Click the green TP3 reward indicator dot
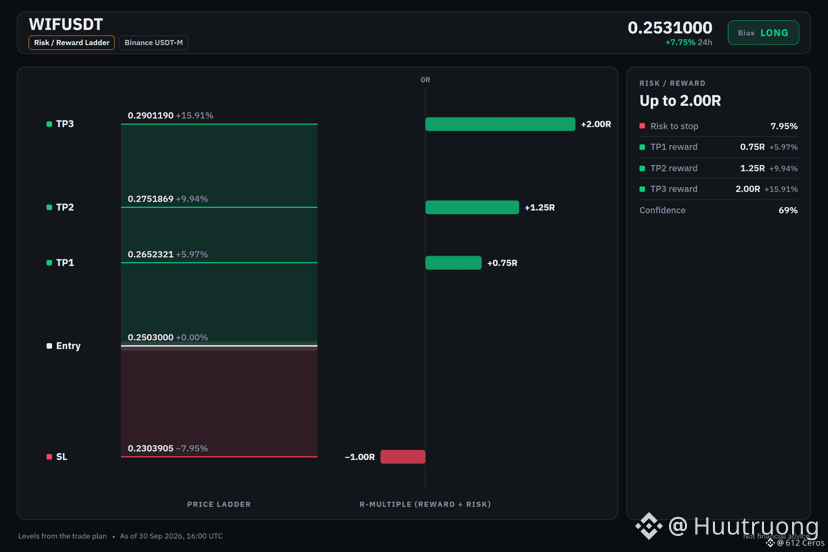828x552 pixels. click(x=642, y=189)
